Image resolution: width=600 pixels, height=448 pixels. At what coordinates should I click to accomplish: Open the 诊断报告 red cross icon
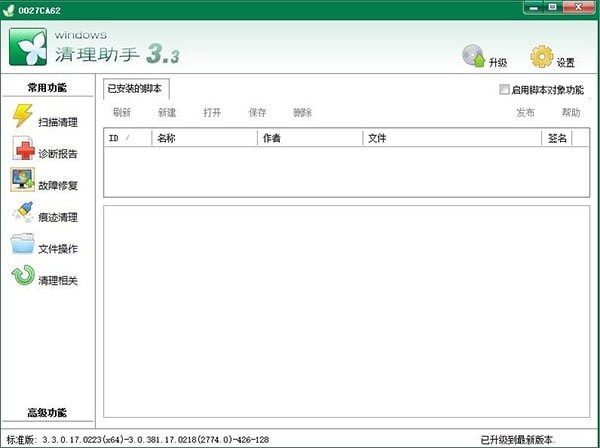24,148
